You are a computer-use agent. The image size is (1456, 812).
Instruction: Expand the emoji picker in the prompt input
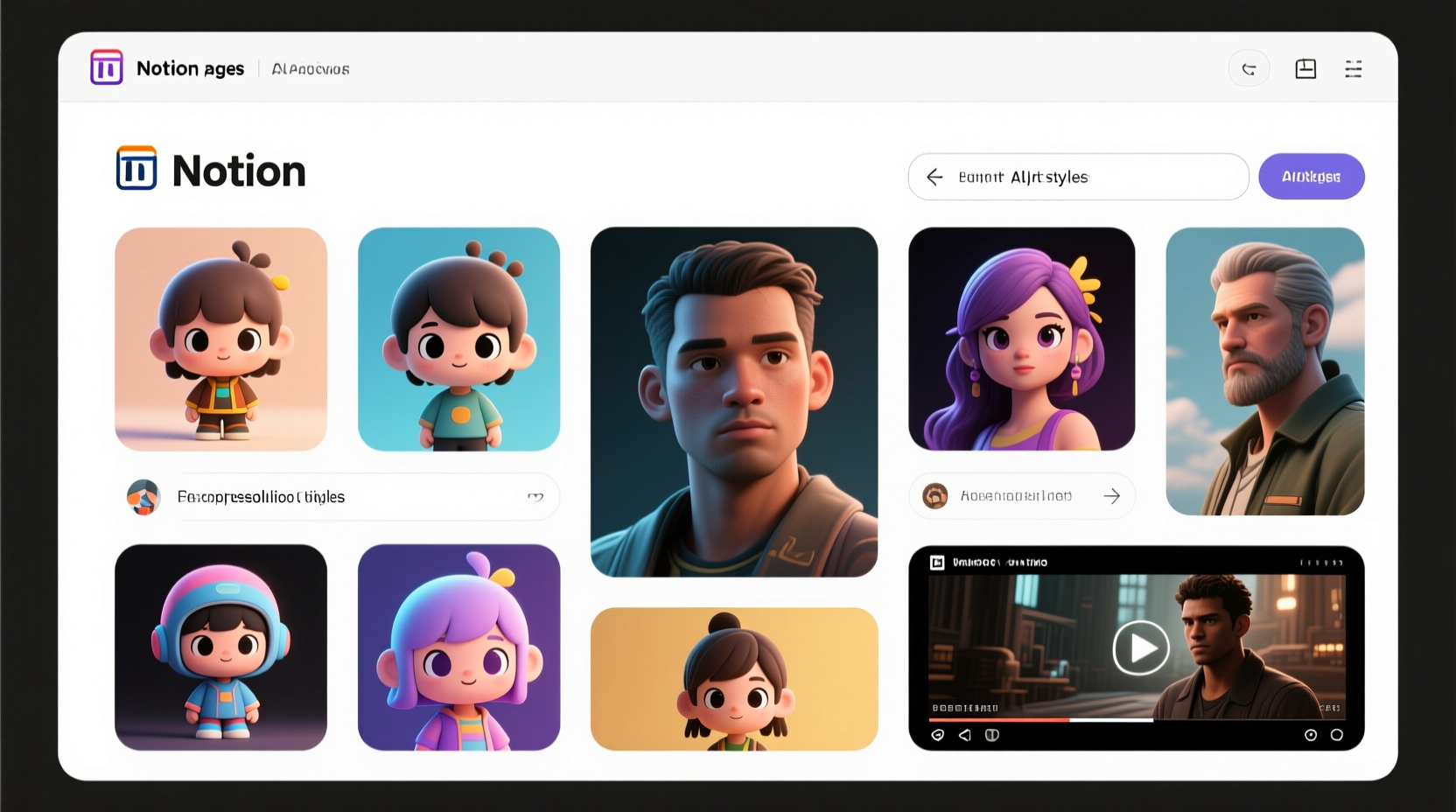pos(535,496)
